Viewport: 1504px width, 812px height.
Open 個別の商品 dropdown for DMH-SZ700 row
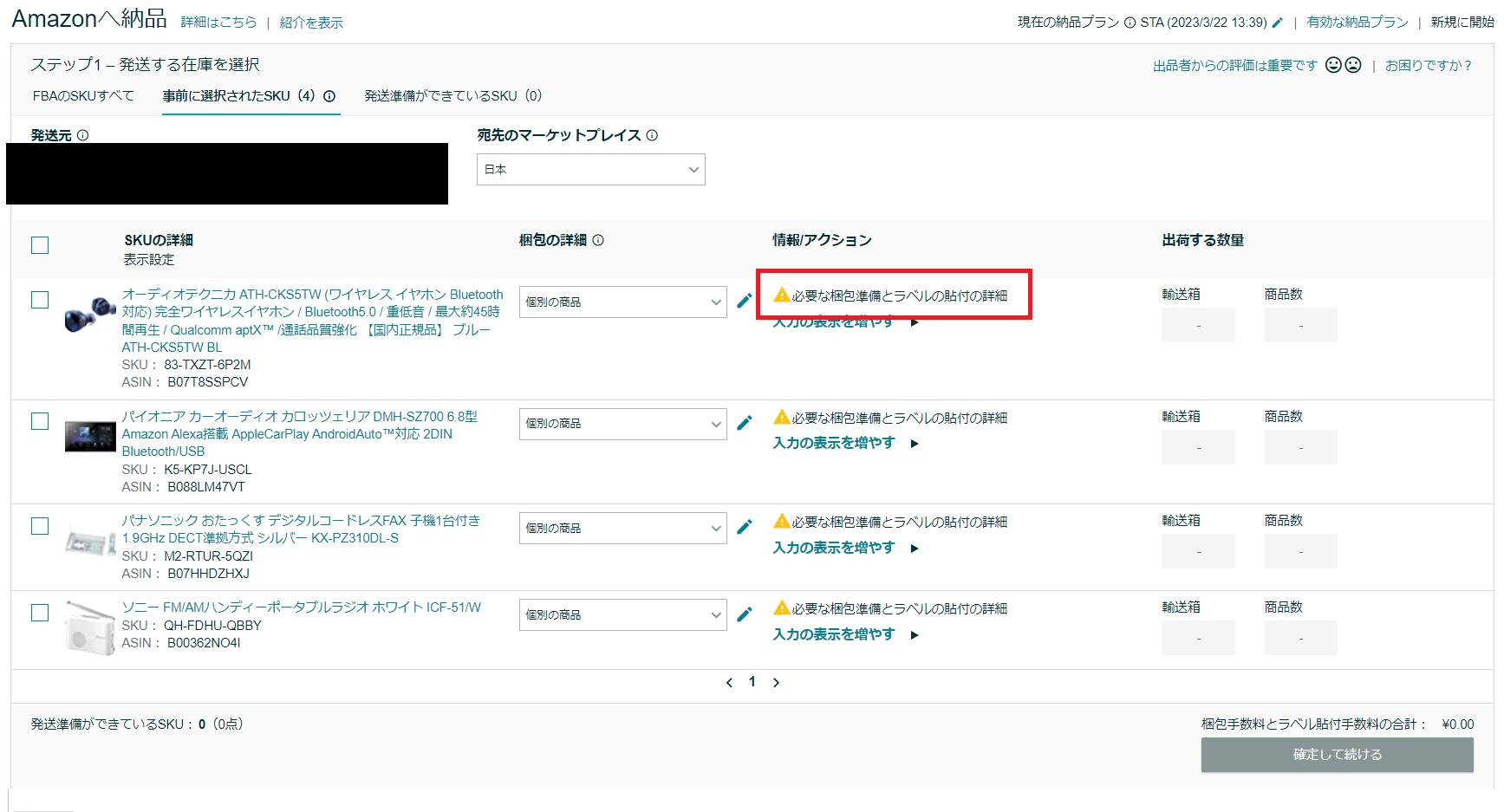click(622, 424)
